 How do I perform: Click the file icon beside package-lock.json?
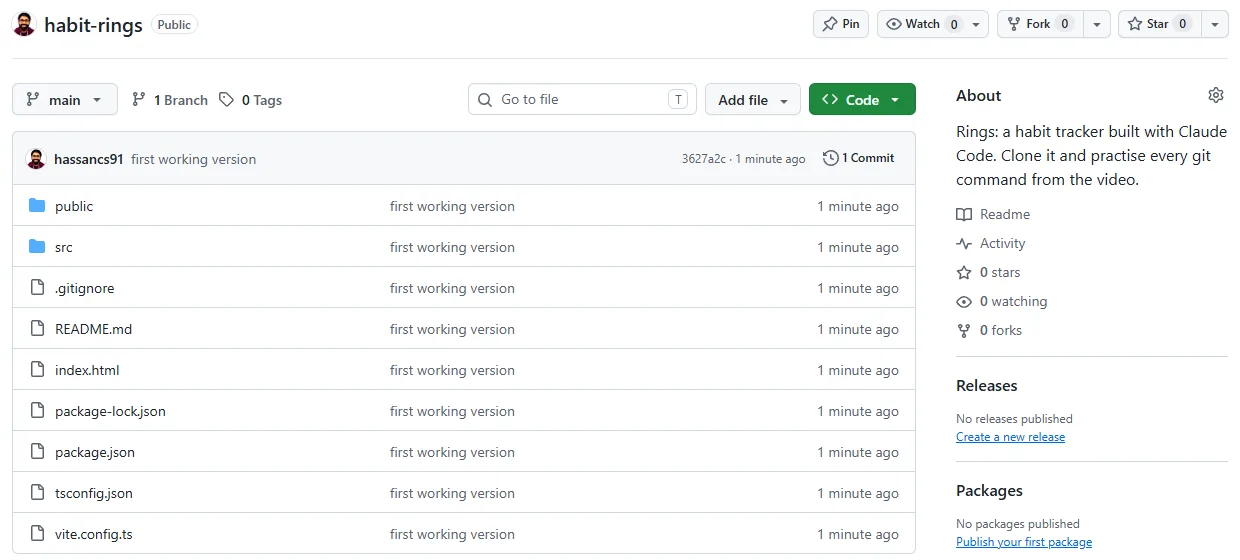coord(37,411)
